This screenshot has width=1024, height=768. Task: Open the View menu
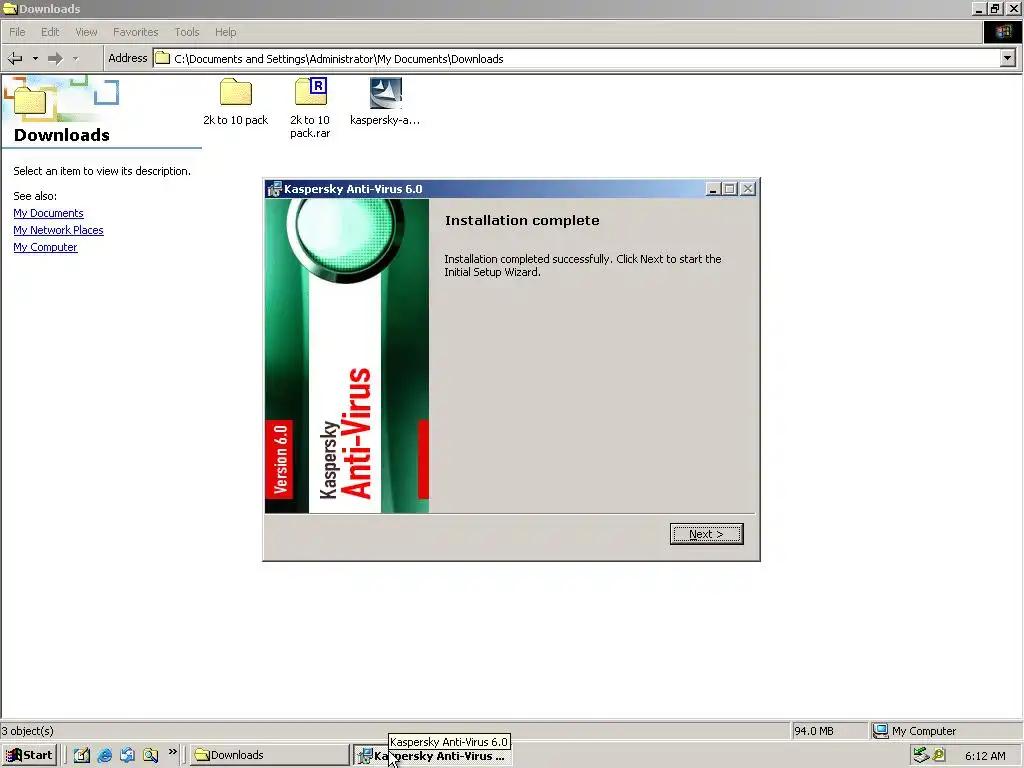86,32
